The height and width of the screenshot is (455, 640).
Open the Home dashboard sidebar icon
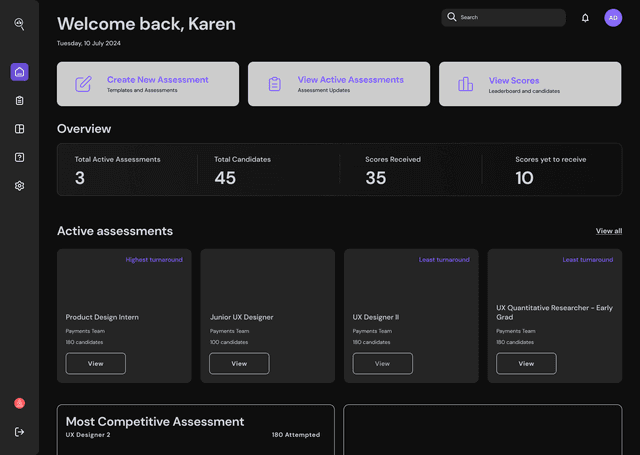coord(19,72)
